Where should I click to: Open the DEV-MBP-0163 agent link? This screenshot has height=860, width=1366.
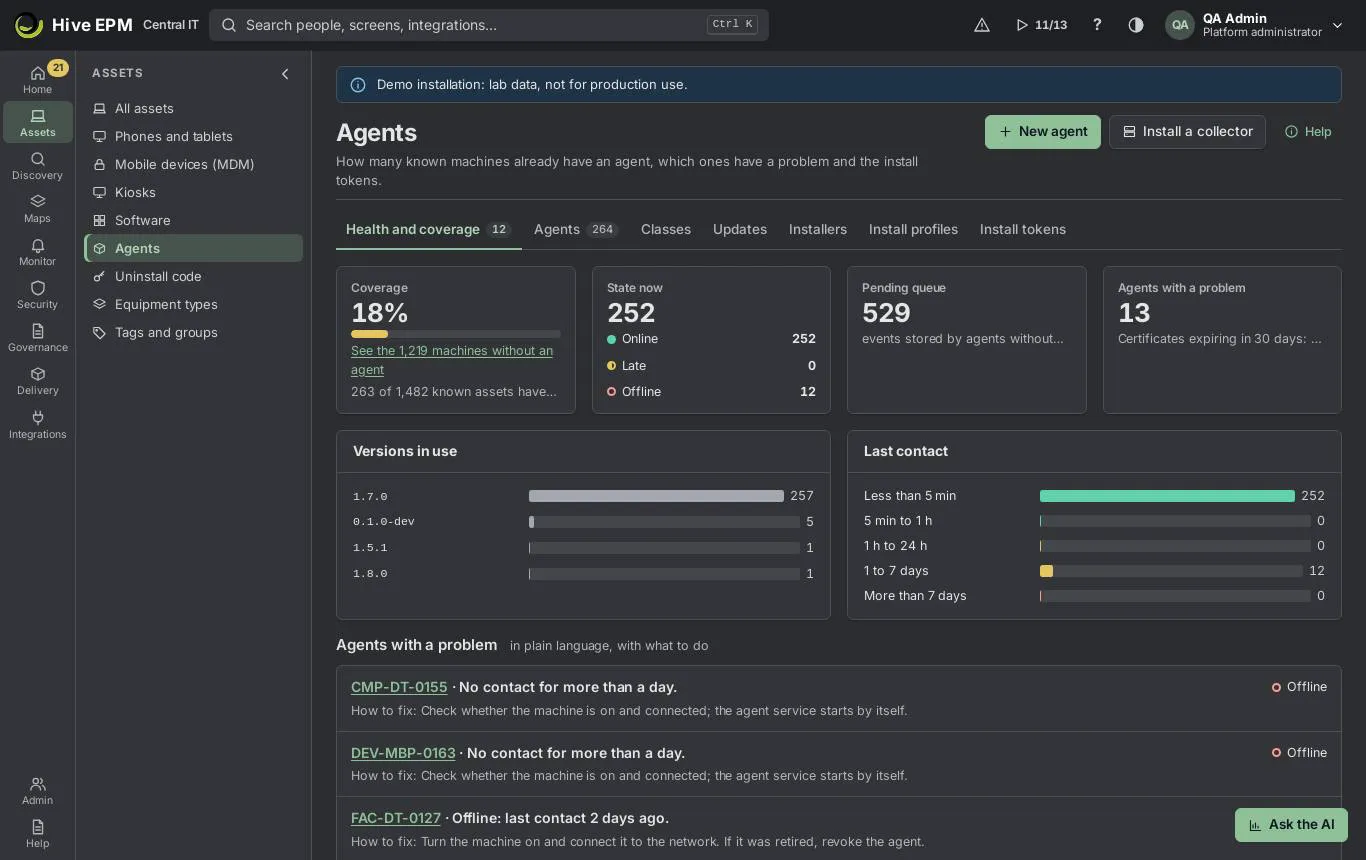[x=403, y=753]
